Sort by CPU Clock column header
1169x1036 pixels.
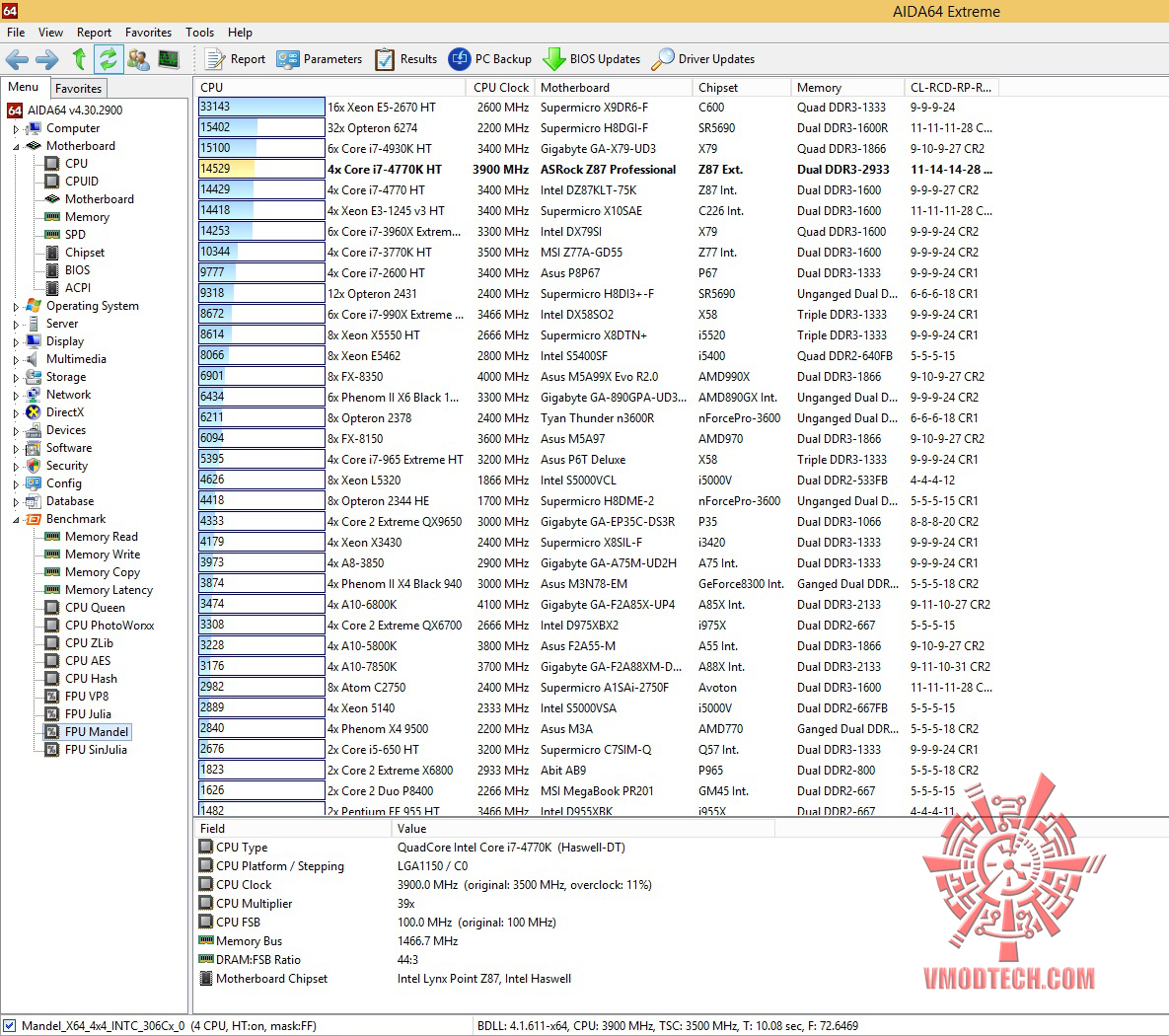501,87
